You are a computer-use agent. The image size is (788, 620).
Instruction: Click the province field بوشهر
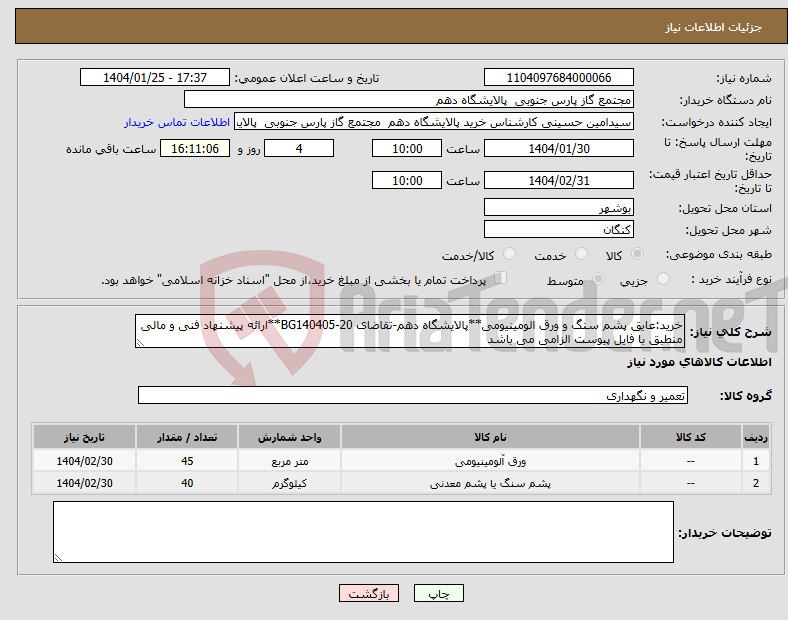coord(558,207)
